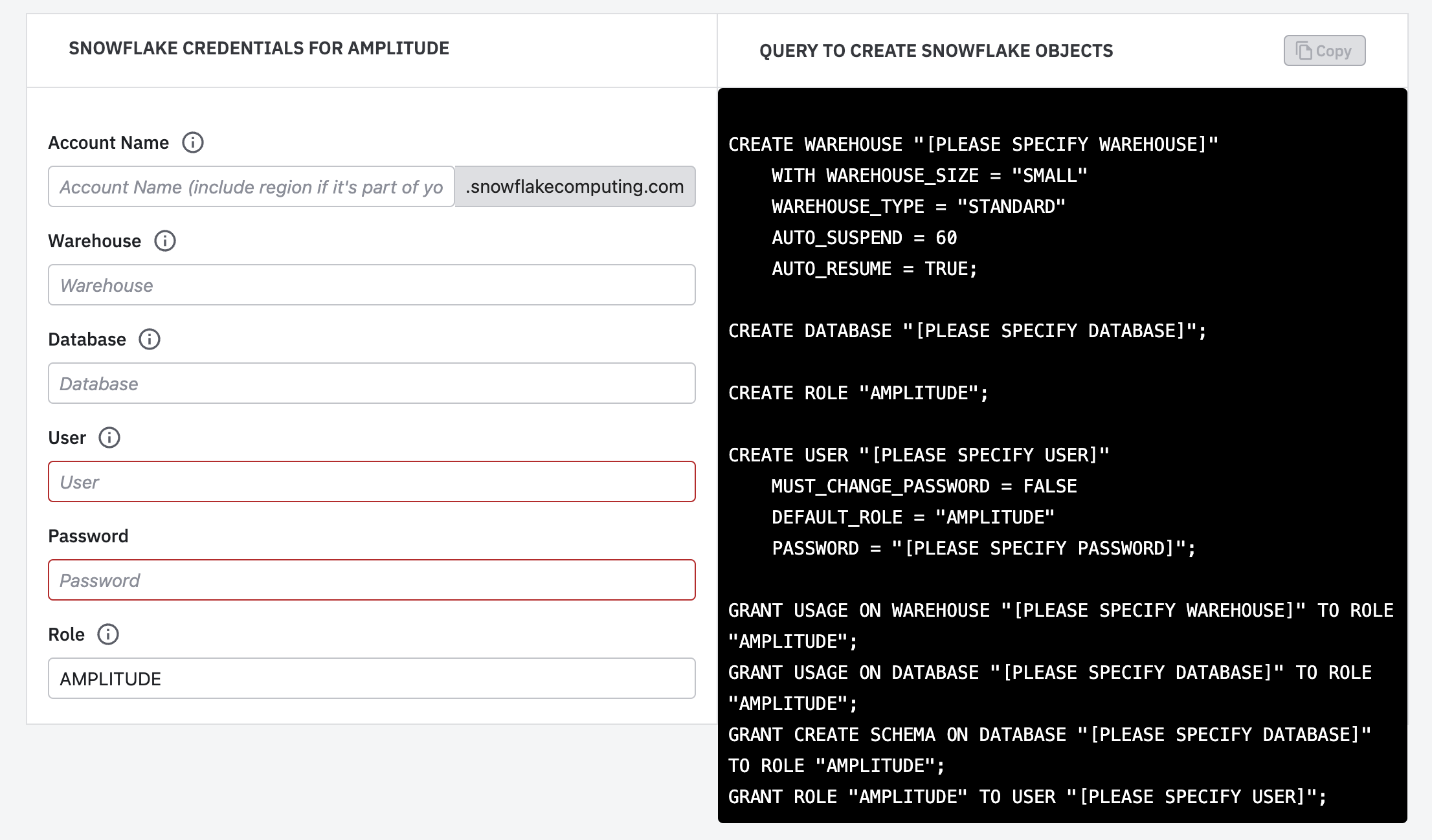Open the Database field info tooltip icon

150,339
